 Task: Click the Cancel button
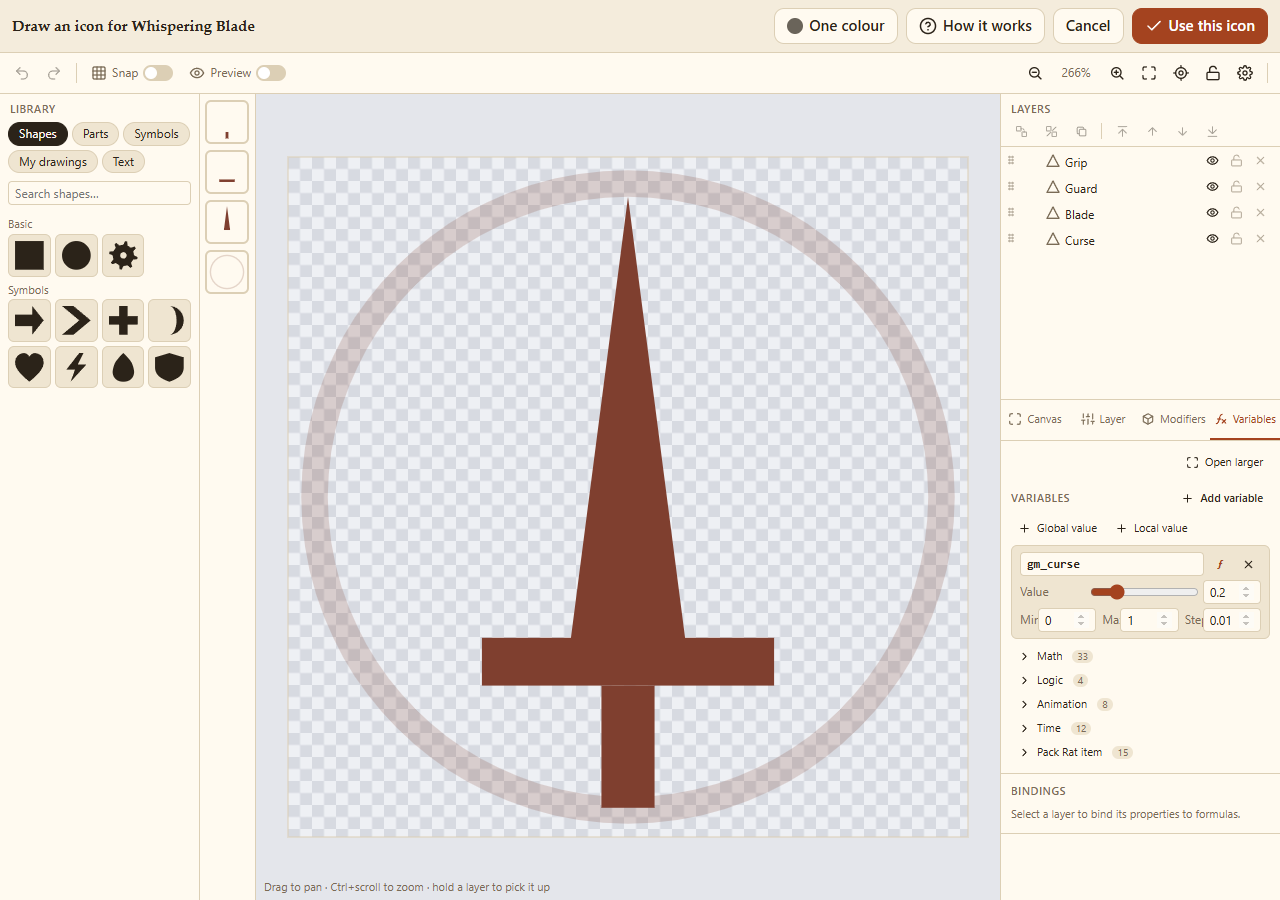click(1088, 26)
